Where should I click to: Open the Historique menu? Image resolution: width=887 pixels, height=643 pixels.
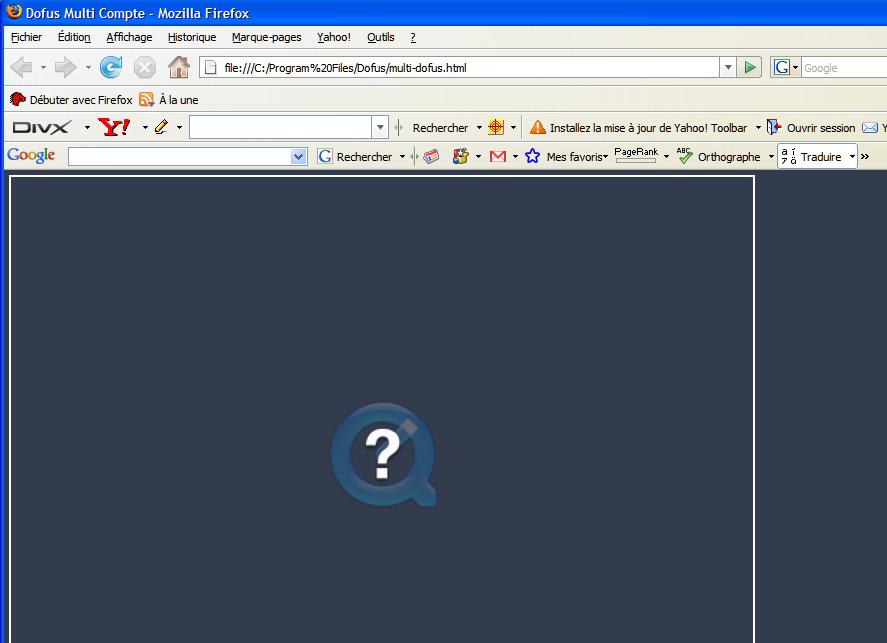click(x=191, y=37)
